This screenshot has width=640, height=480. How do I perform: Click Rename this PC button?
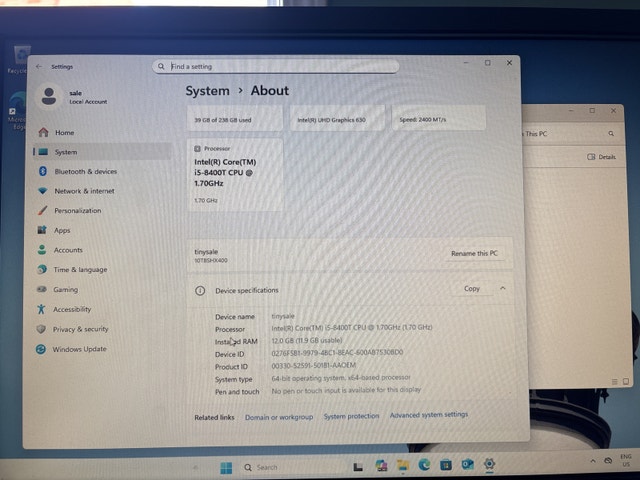[x=474, y=253]
